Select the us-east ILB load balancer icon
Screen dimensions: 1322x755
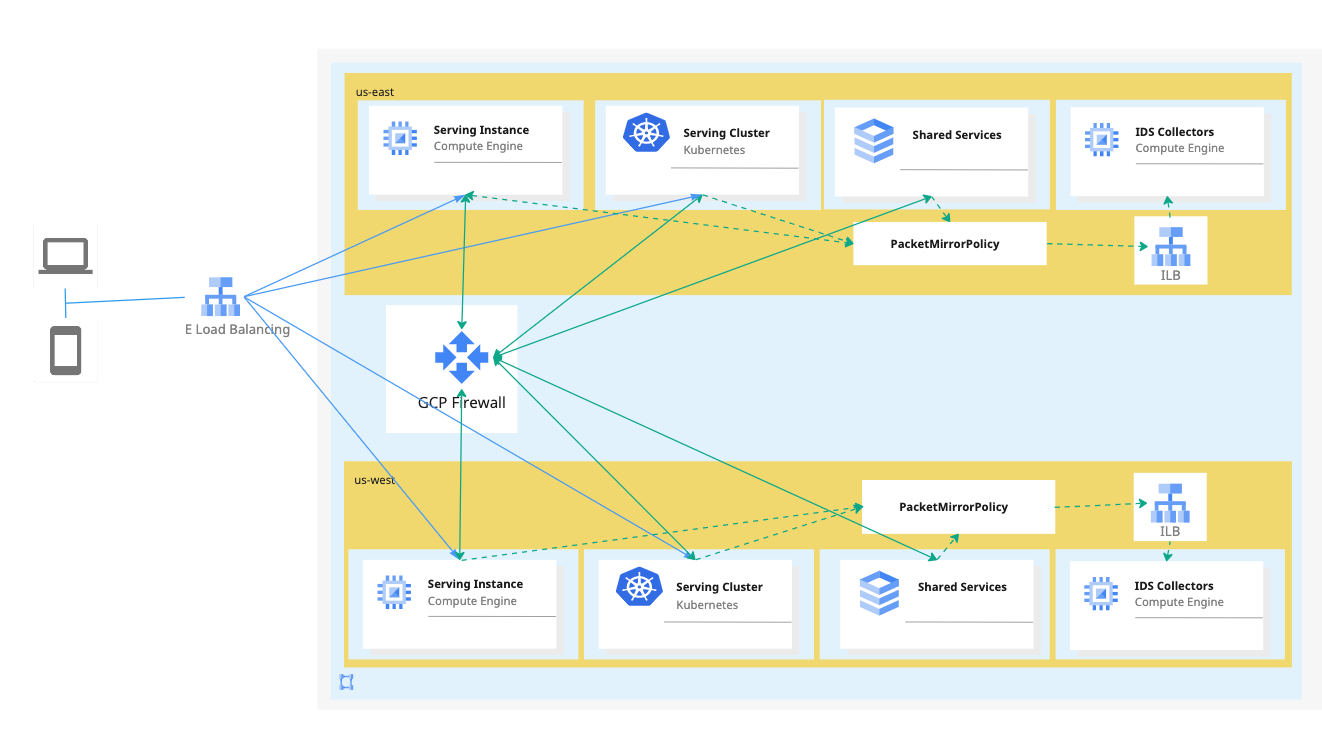pyautogui.click(x=1170, y=246)
